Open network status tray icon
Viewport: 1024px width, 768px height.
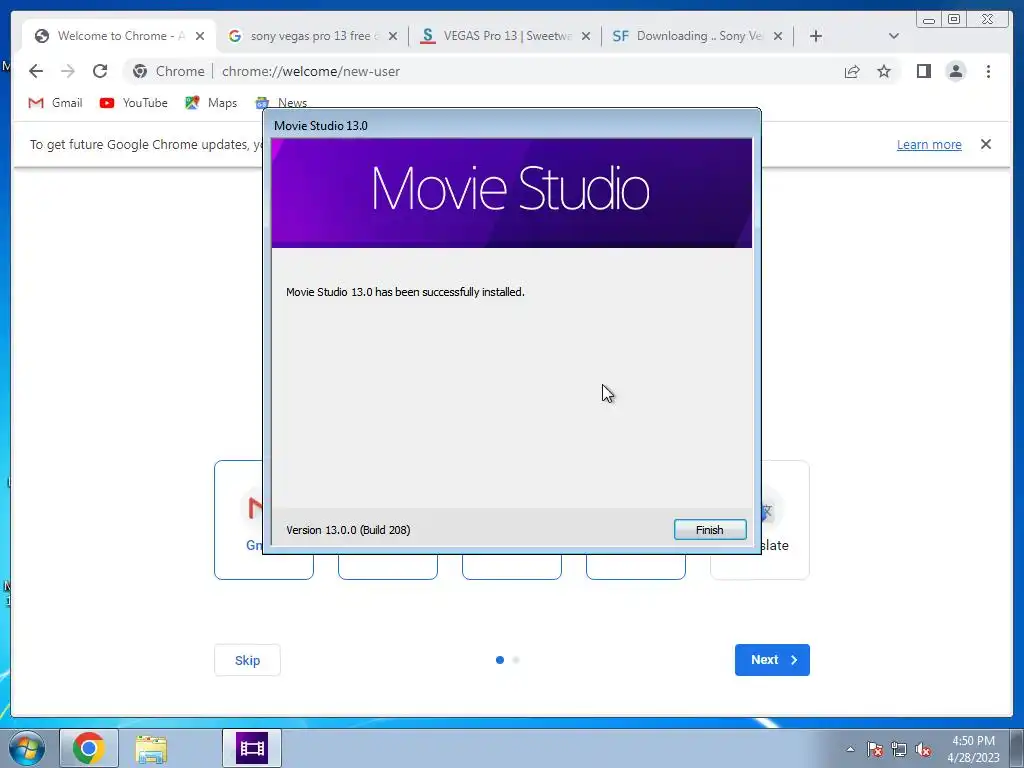point(899,749)
